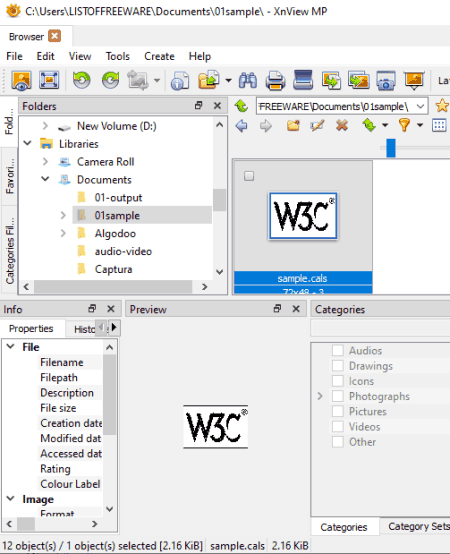
Task: Expand the Photographs category
Action: [320, 396]
